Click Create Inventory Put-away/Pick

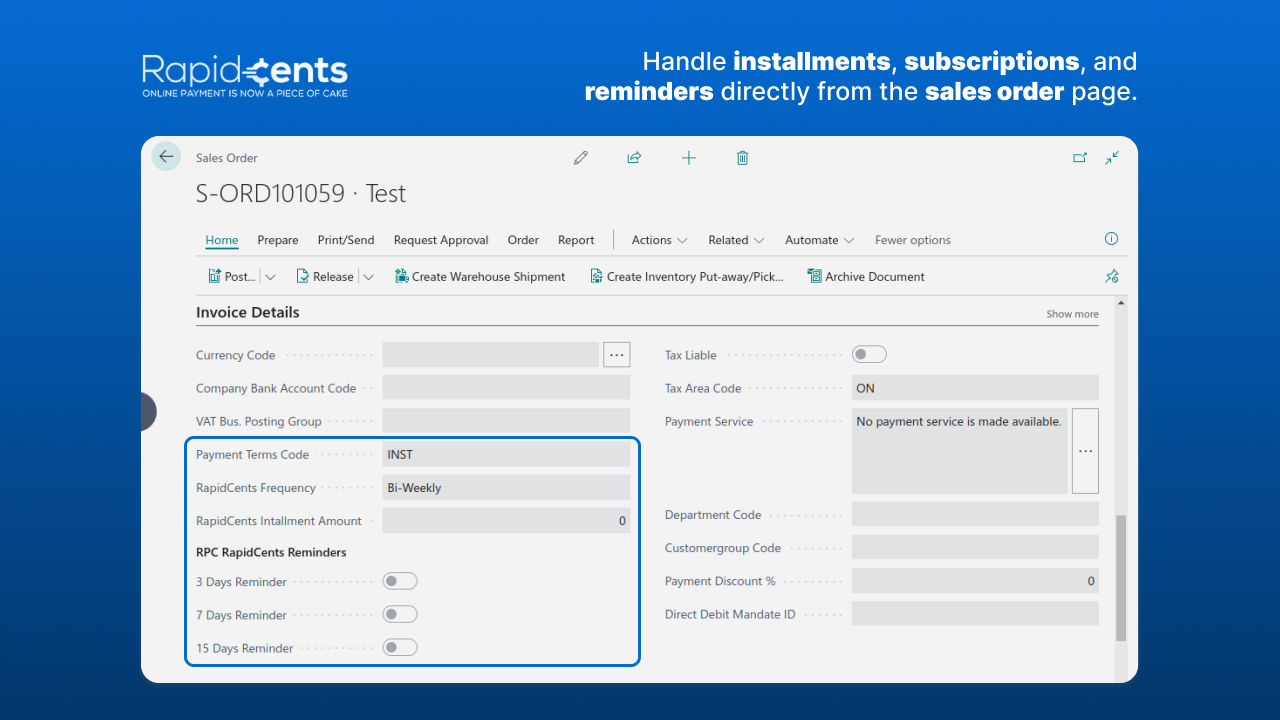click(687, 277)
